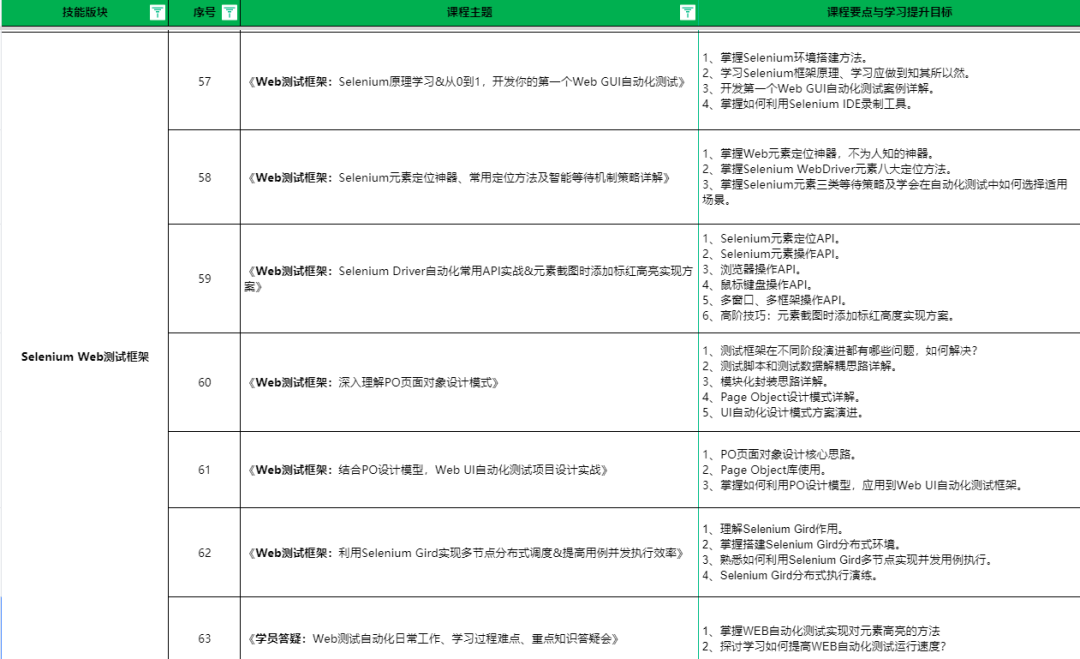Image resolution: width=1080 pixels, height=659 pixels.
Task: Select the course topic Selenium原理学习&从0到1
Action: pyautogui.click(x=469, y=81)
